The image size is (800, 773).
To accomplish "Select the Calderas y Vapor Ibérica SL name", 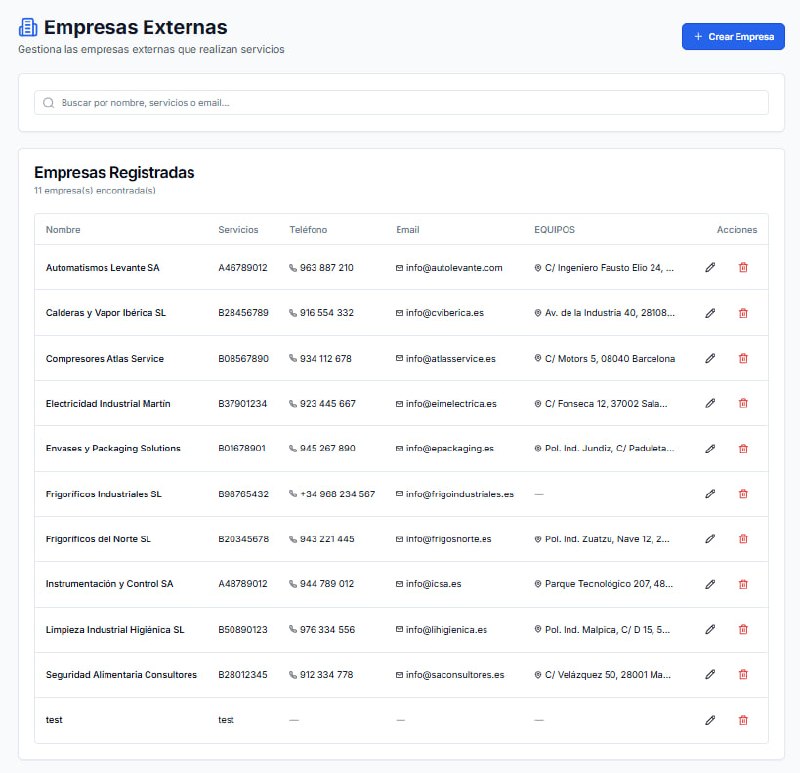I will (x=106, y=313).
